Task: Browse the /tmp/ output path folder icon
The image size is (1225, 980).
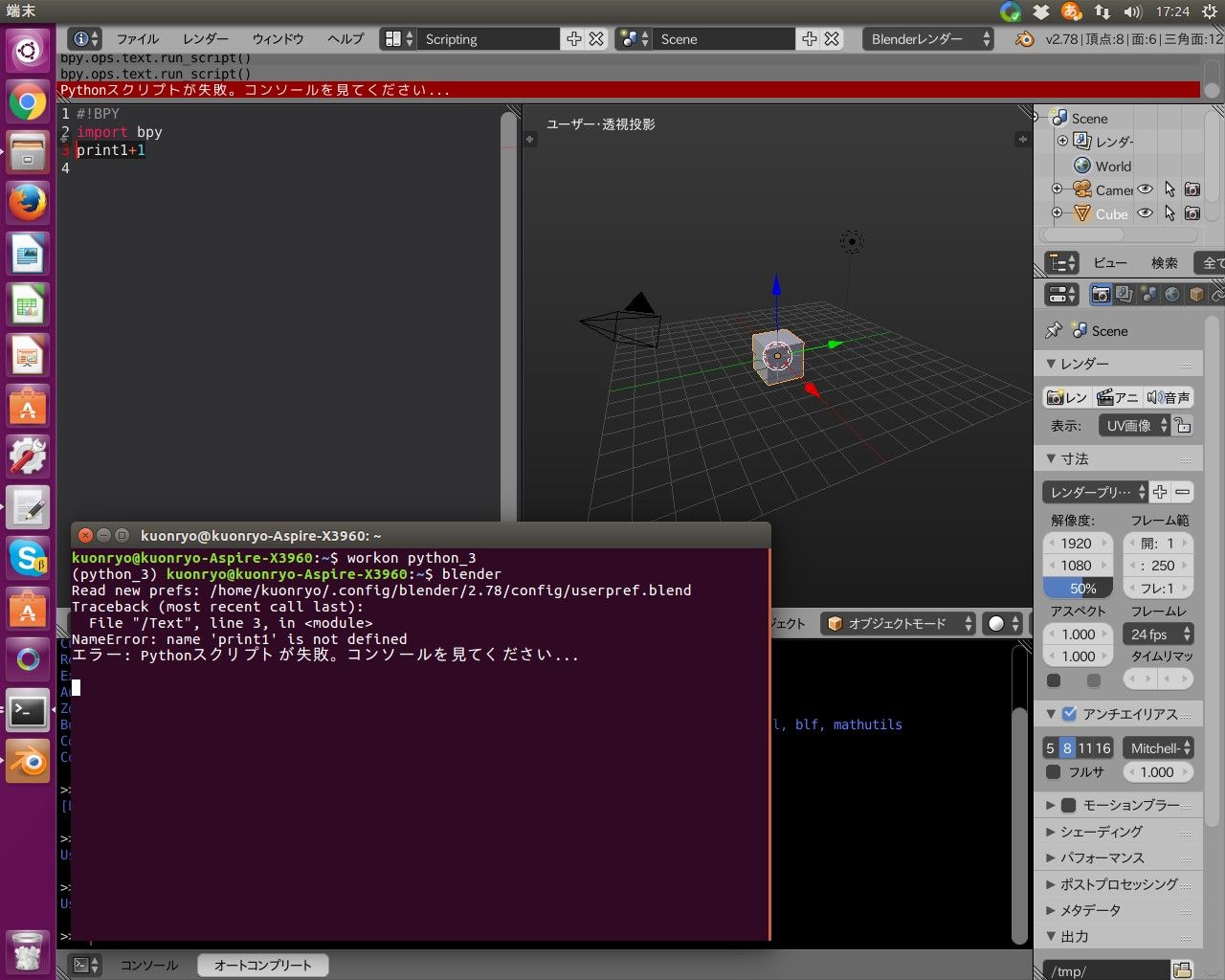Action: point(1182,969)
